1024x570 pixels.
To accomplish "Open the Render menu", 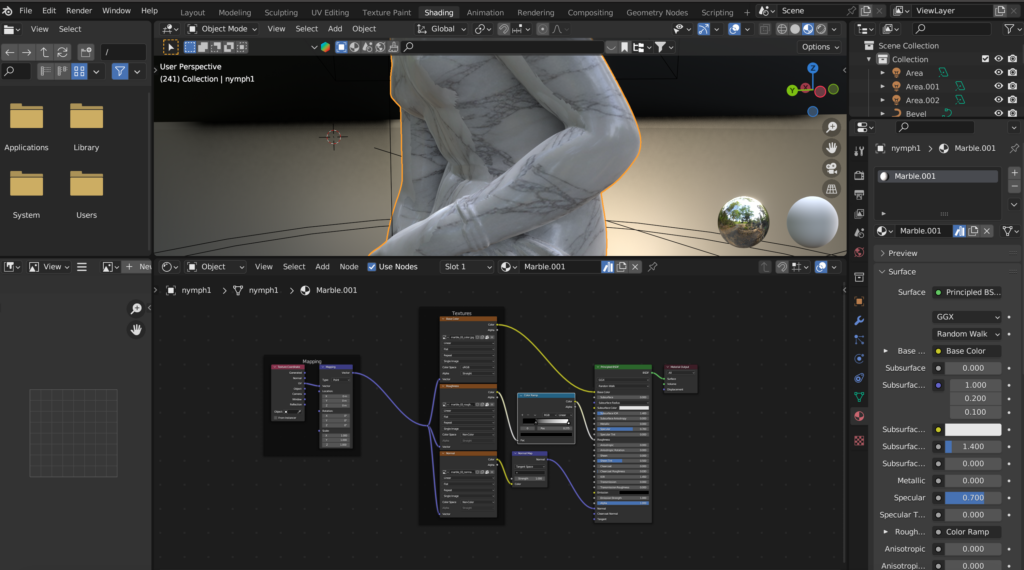I will pyautogui.click(x=79, y=10).
